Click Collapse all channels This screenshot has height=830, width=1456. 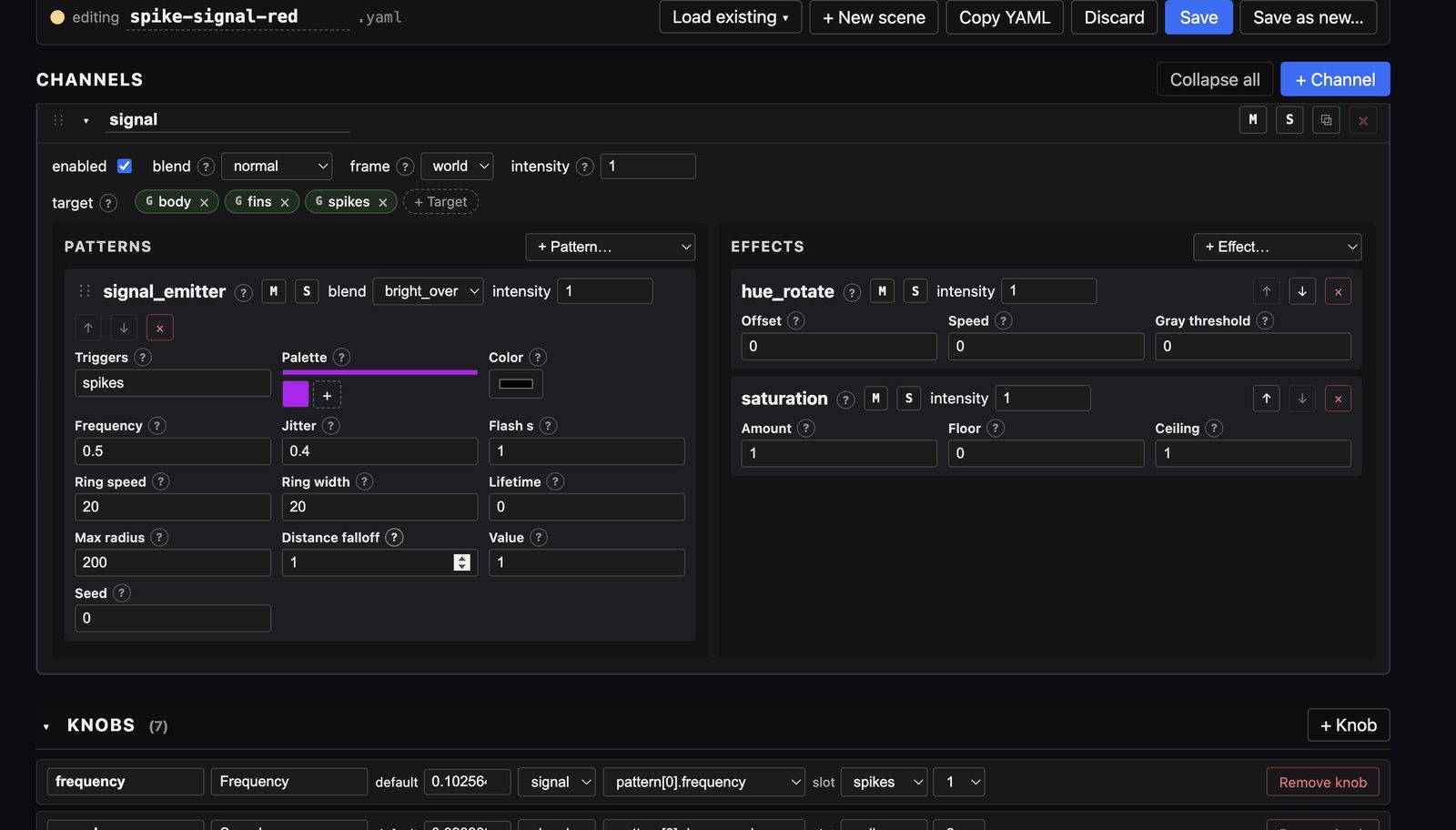(1215, 79)
